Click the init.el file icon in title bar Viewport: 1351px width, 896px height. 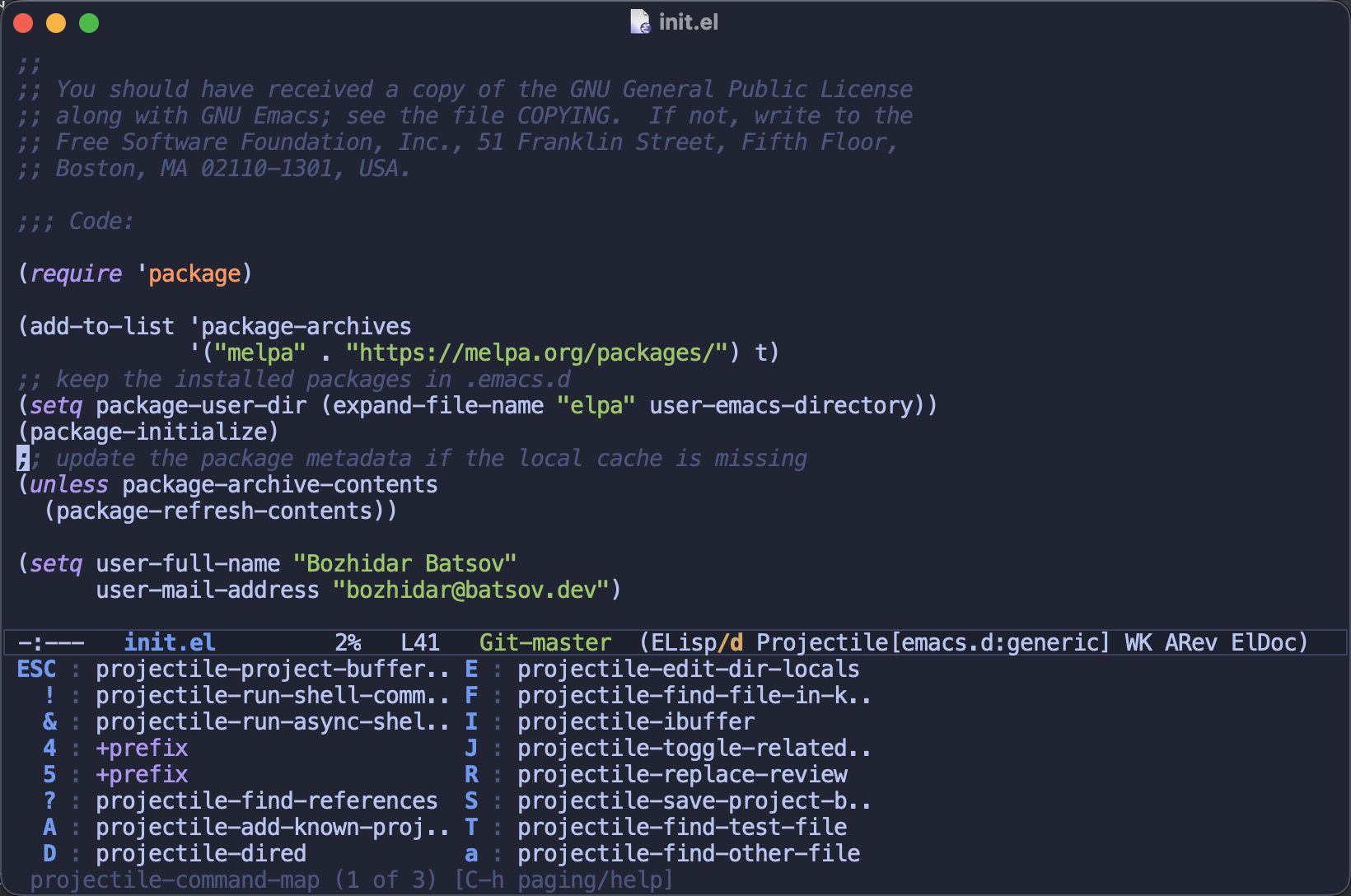pos(640,21)
